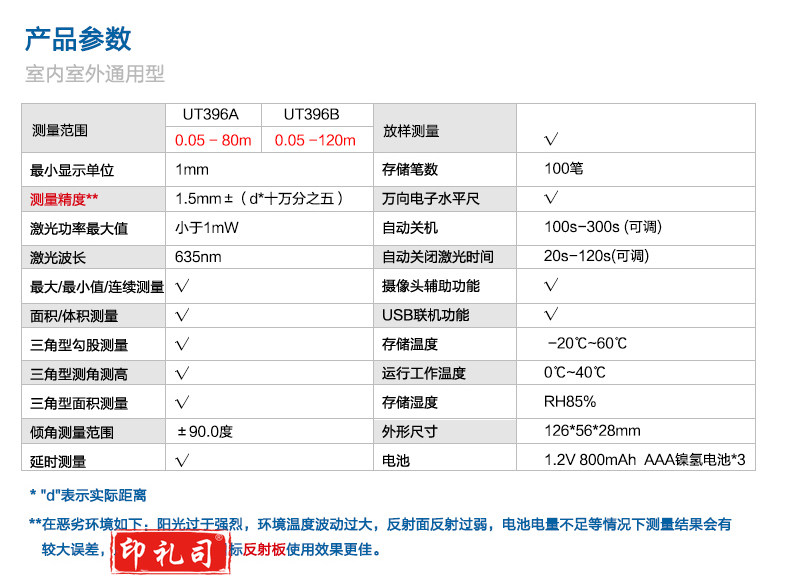
Task: Click the checkmark beside 延时测量
Action: pos(183,461)
